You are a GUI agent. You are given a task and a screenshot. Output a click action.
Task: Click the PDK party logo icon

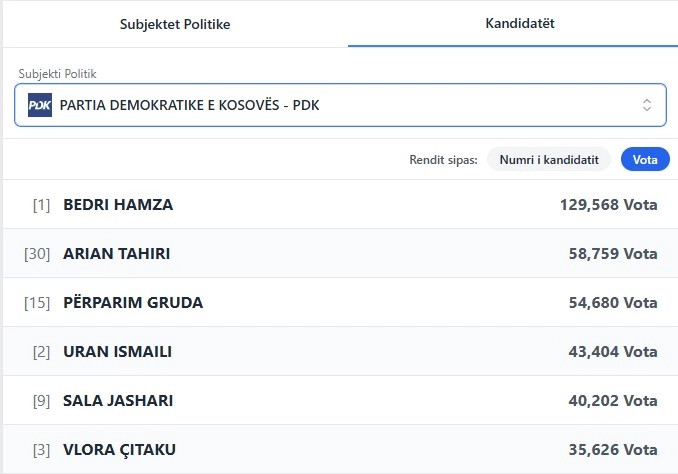[40, 105]
